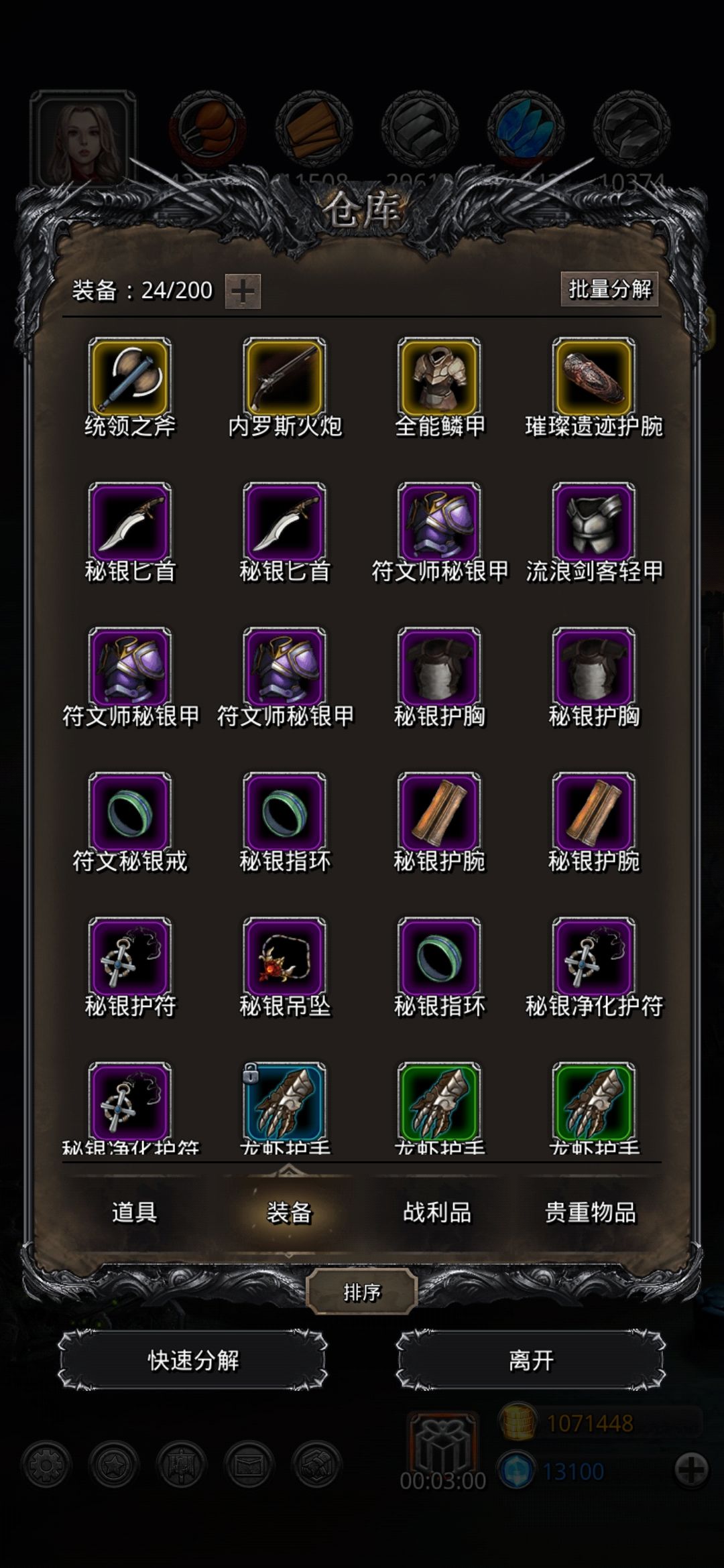Add diamonds with the plus icon
The image size is (724, 1568).
pos(691,1470)
